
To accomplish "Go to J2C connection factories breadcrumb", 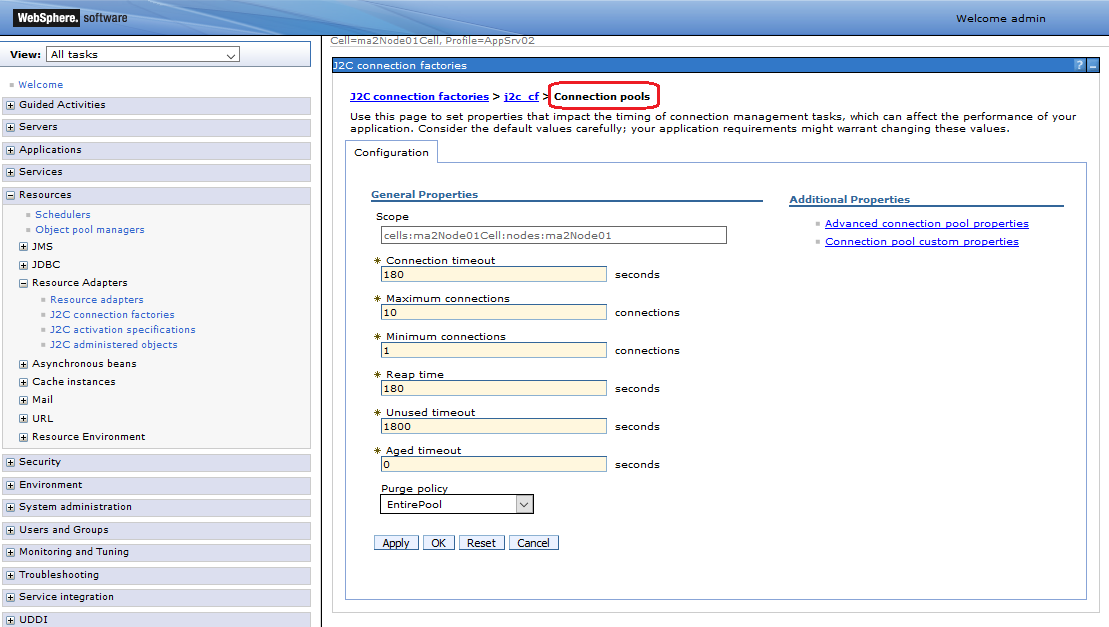I will 419,97.
